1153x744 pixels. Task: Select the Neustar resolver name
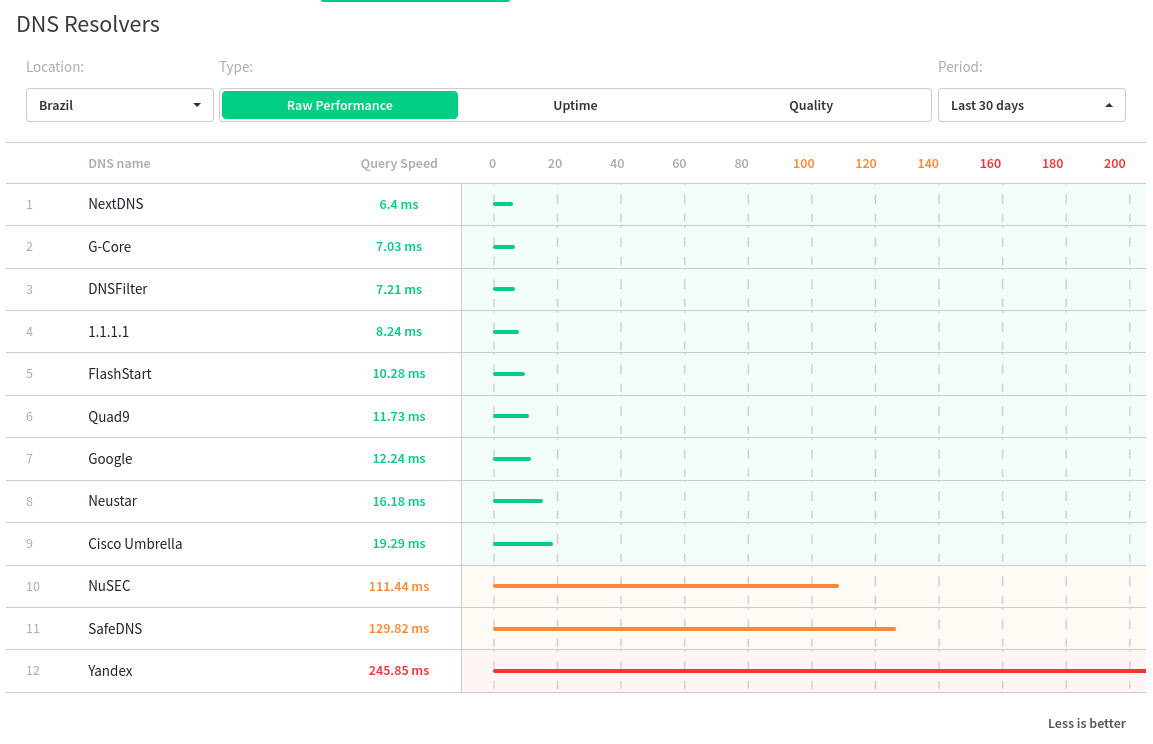[113, 501]
